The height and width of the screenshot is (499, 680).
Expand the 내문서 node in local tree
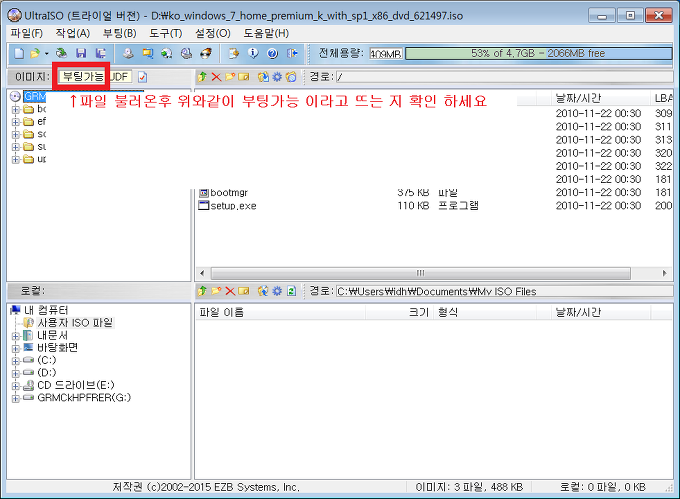click(x=16, y=336)
